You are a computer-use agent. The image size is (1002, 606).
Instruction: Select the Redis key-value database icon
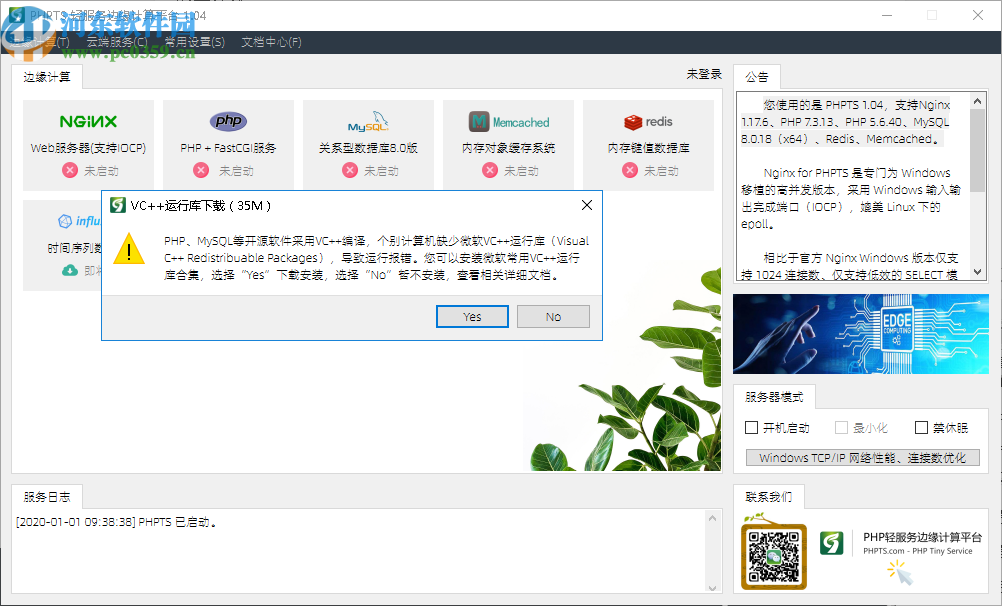pos(649,122)
